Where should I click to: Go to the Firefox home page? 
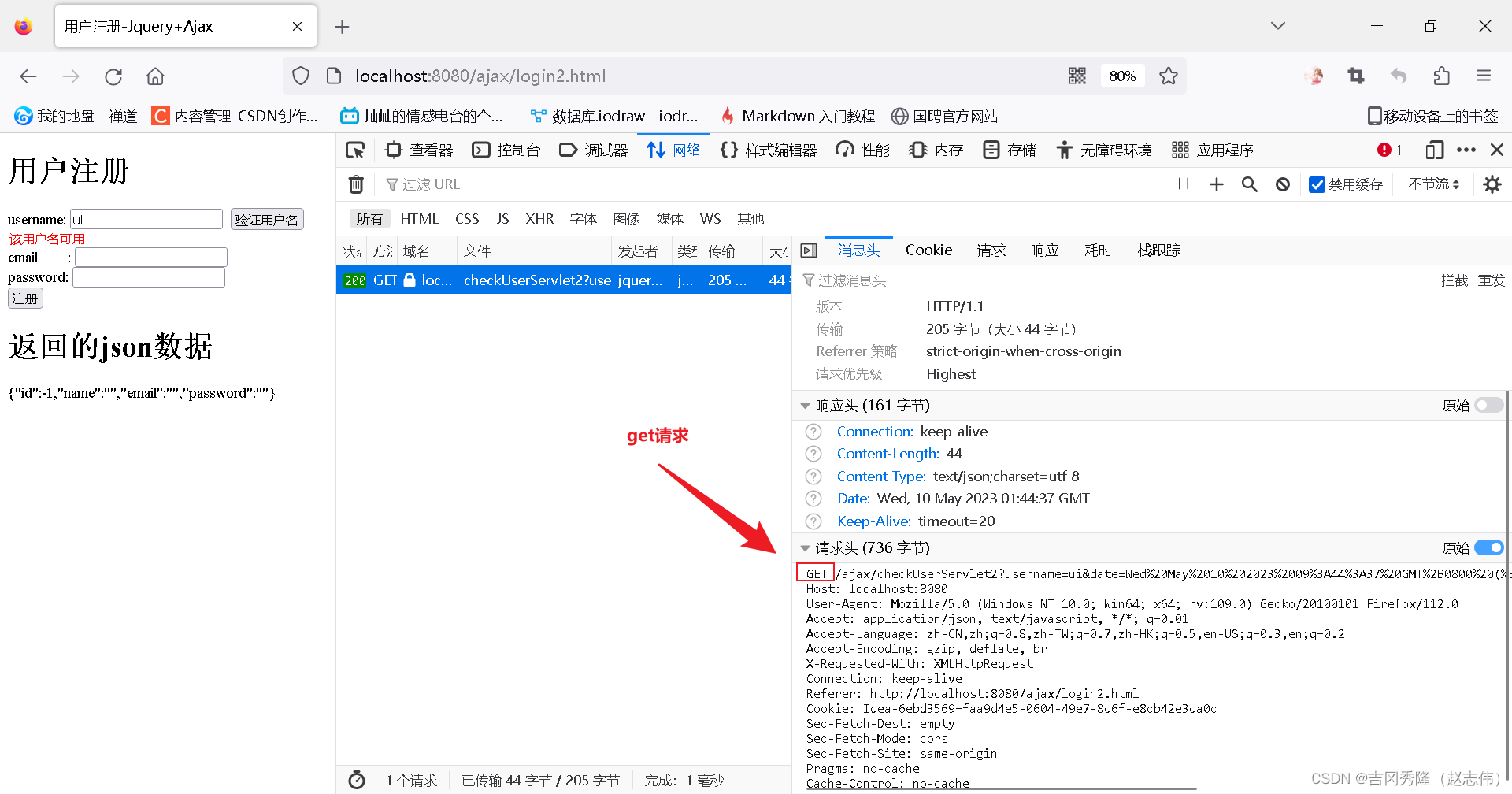click(155, 76)
